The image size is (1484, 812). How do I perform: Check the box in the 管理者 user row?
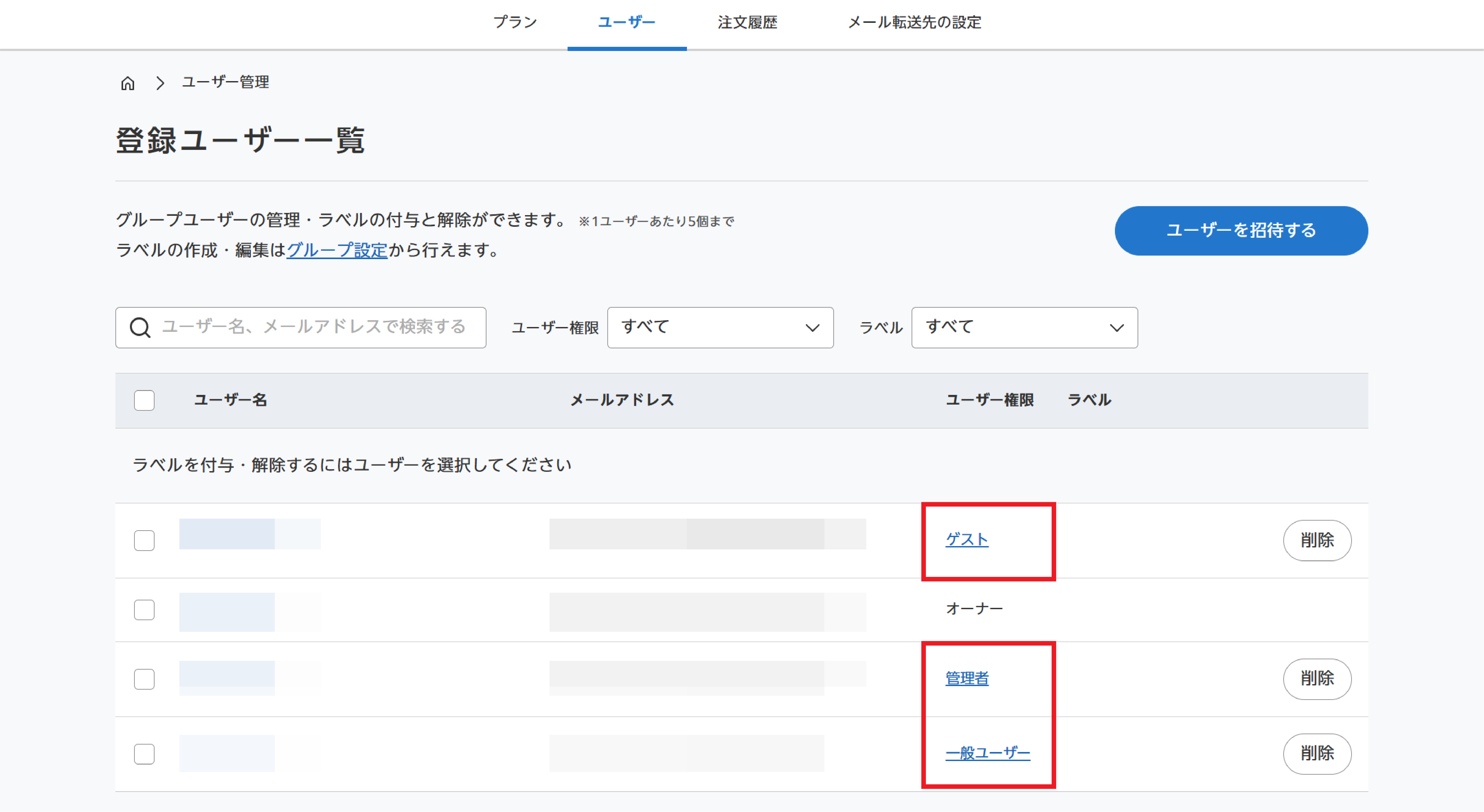[144, 679]
